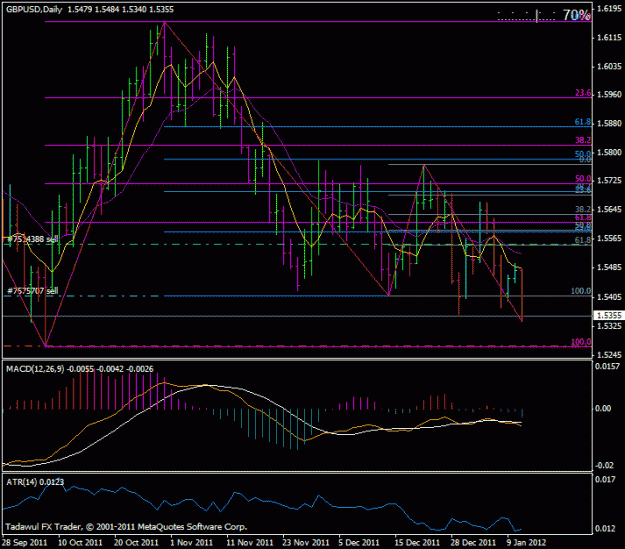Click the 23 Nov 2011 date label
Screen dimensions: 625x549
(306, 543)
